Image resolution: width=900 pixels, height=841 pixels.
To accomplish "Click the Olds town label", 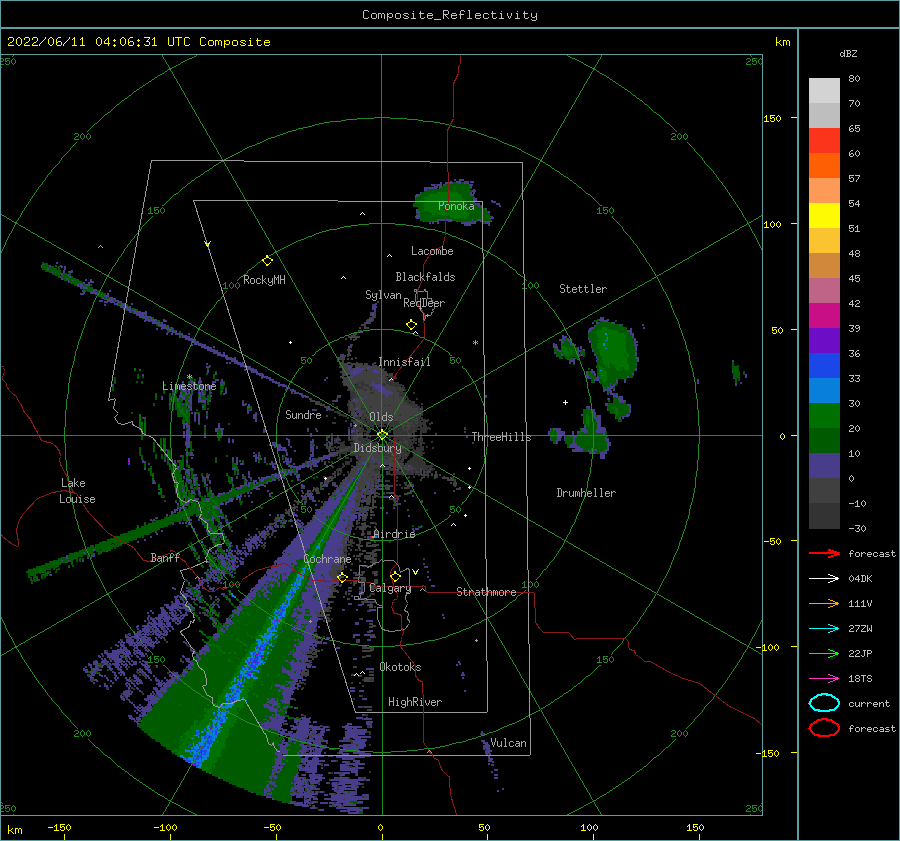I will pos(381,417).
